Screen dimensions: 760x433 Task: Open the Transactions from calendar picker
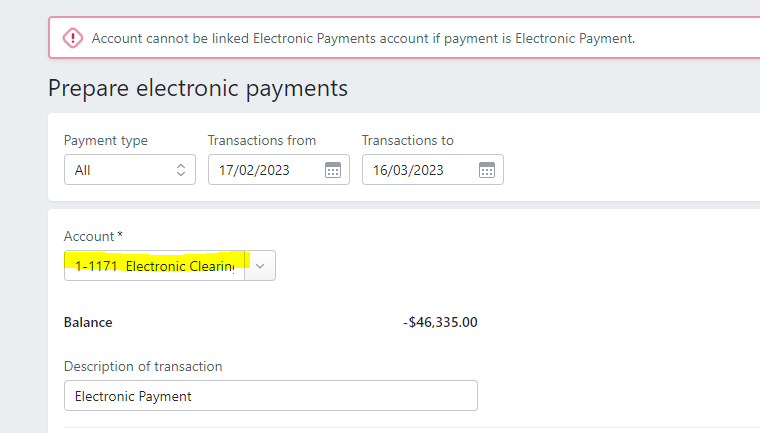[x=333, y=170]
